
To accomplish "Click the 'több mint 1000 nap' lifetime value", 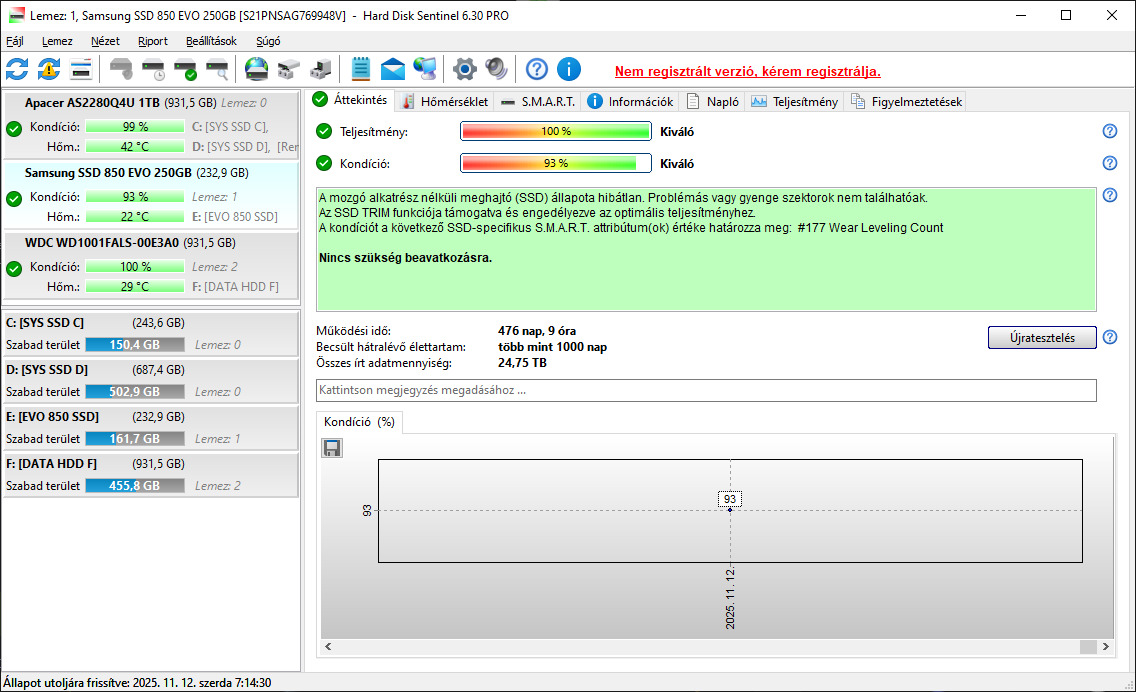I will (552, 347).
